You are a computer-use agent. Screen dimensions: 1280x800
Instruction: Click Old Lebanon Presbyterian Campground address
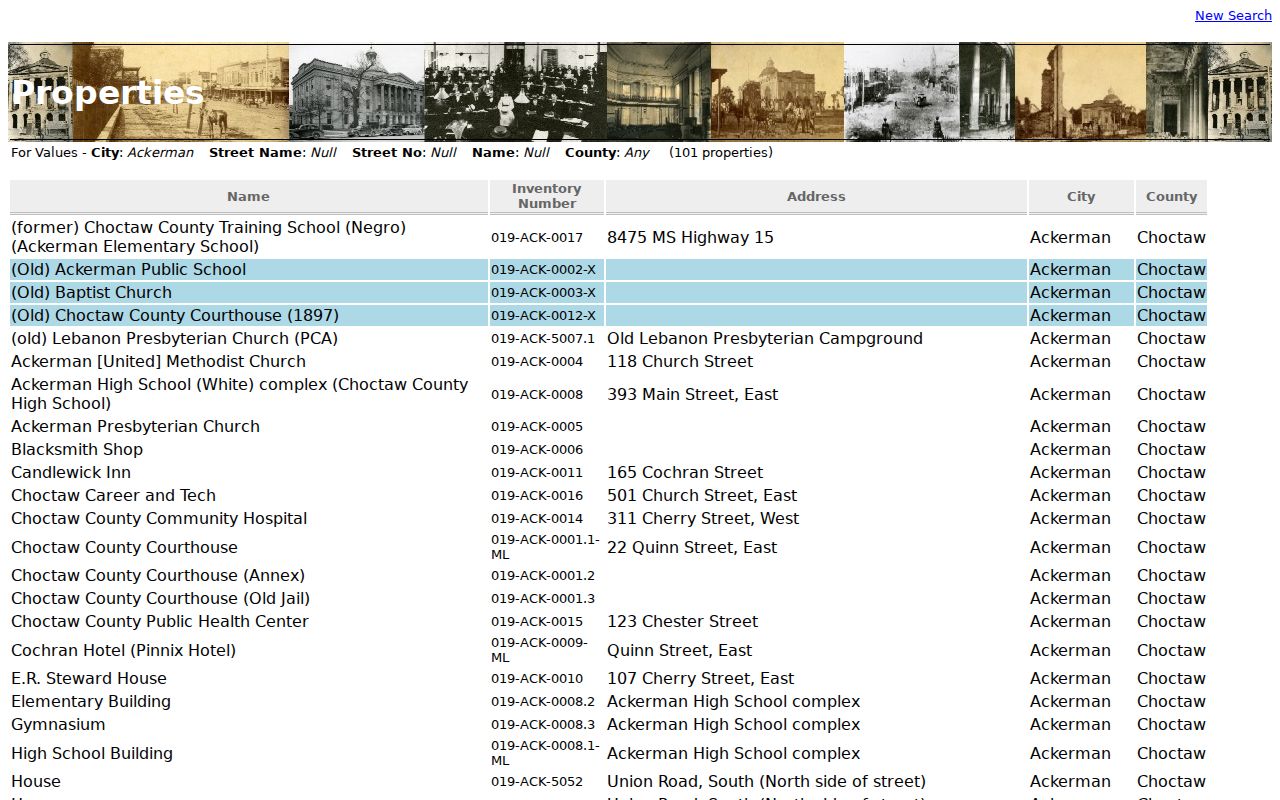[x=765, y=338]
